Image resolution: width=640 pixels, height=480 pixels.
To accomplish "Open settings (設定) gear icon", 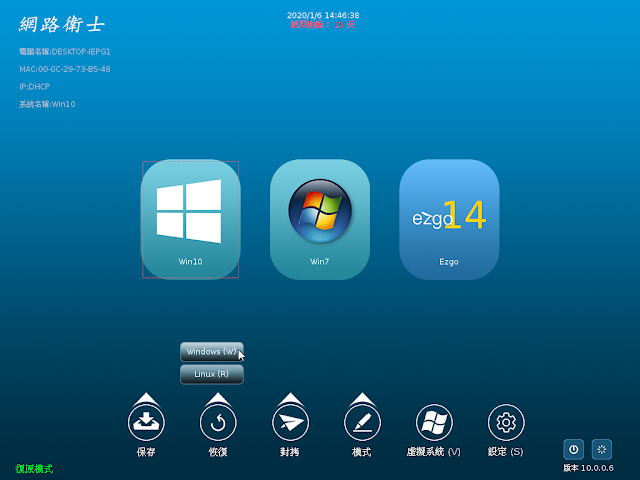I will click(506, 422).
